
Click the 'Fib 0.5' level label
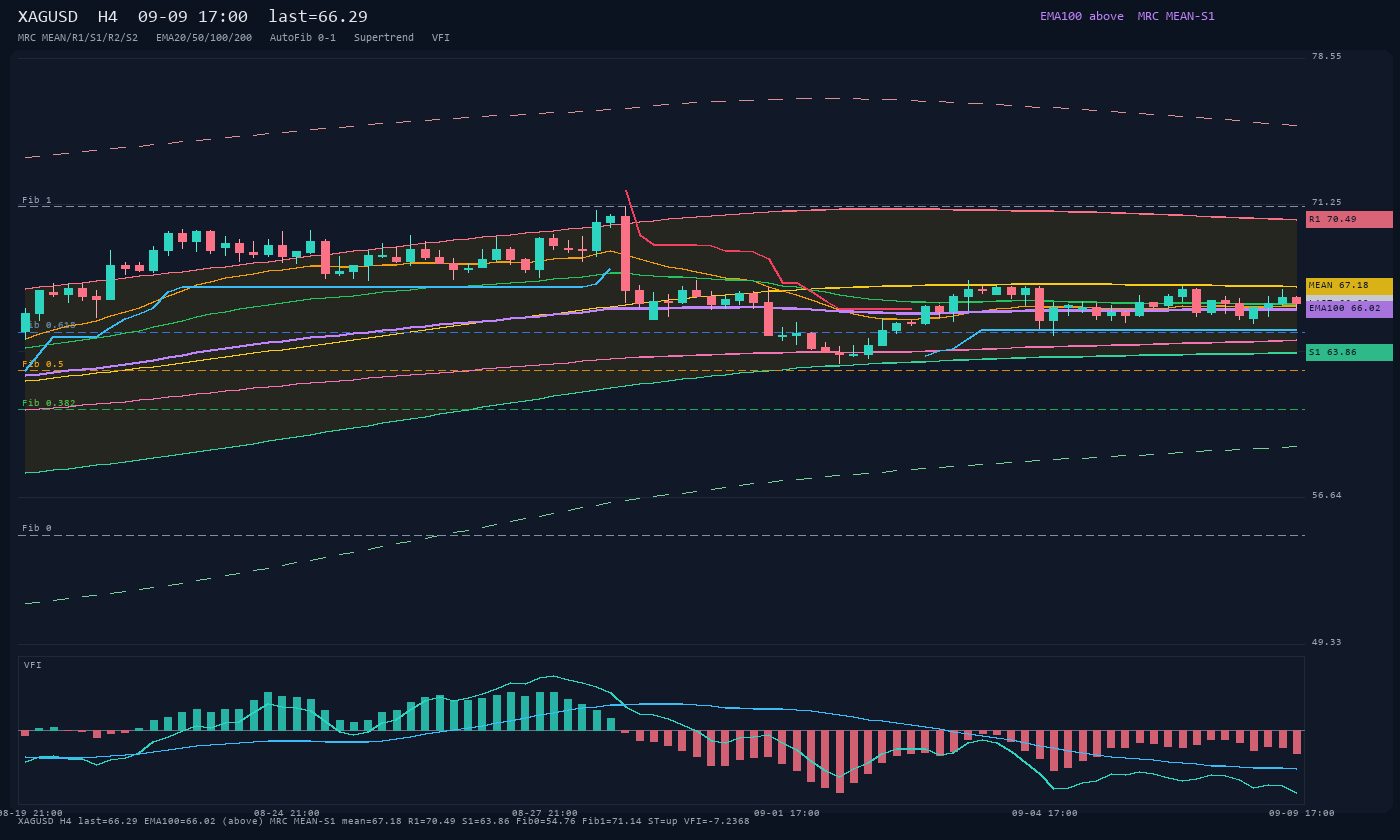click(43, 364)
